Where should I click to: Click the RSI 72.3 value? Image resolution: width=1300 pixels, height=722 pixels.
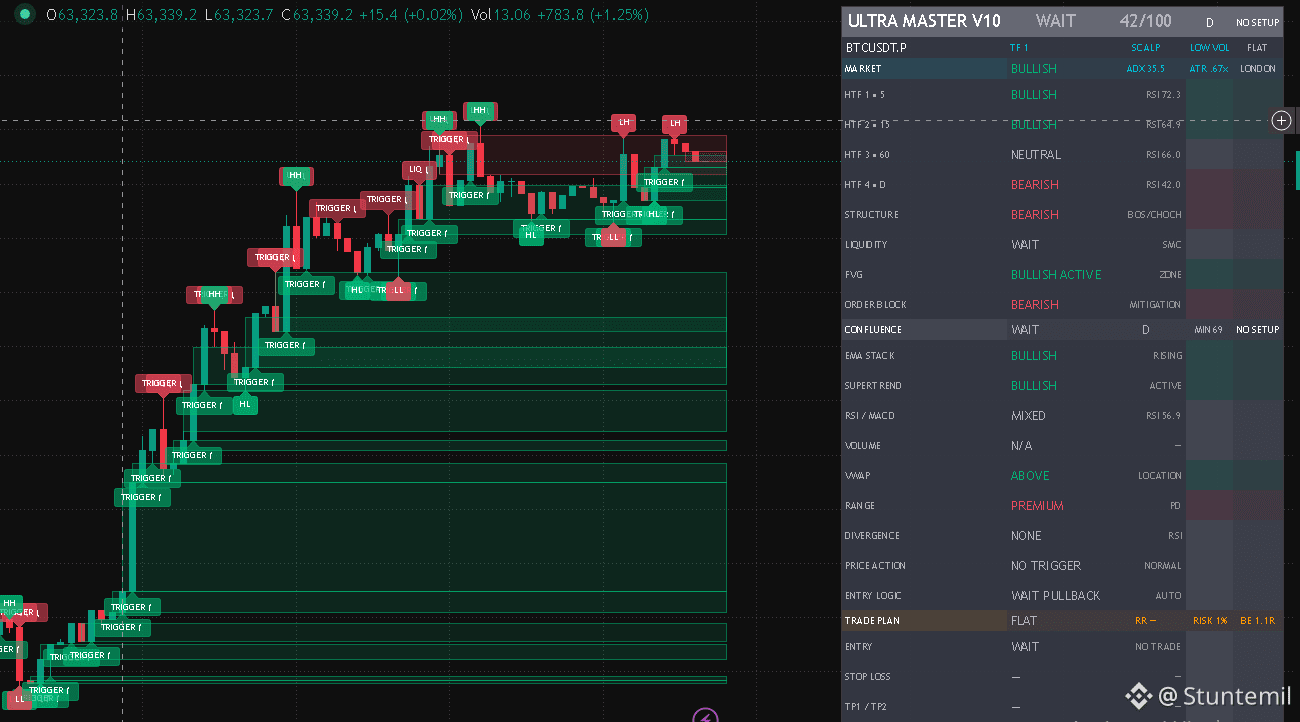[1164, 95]
